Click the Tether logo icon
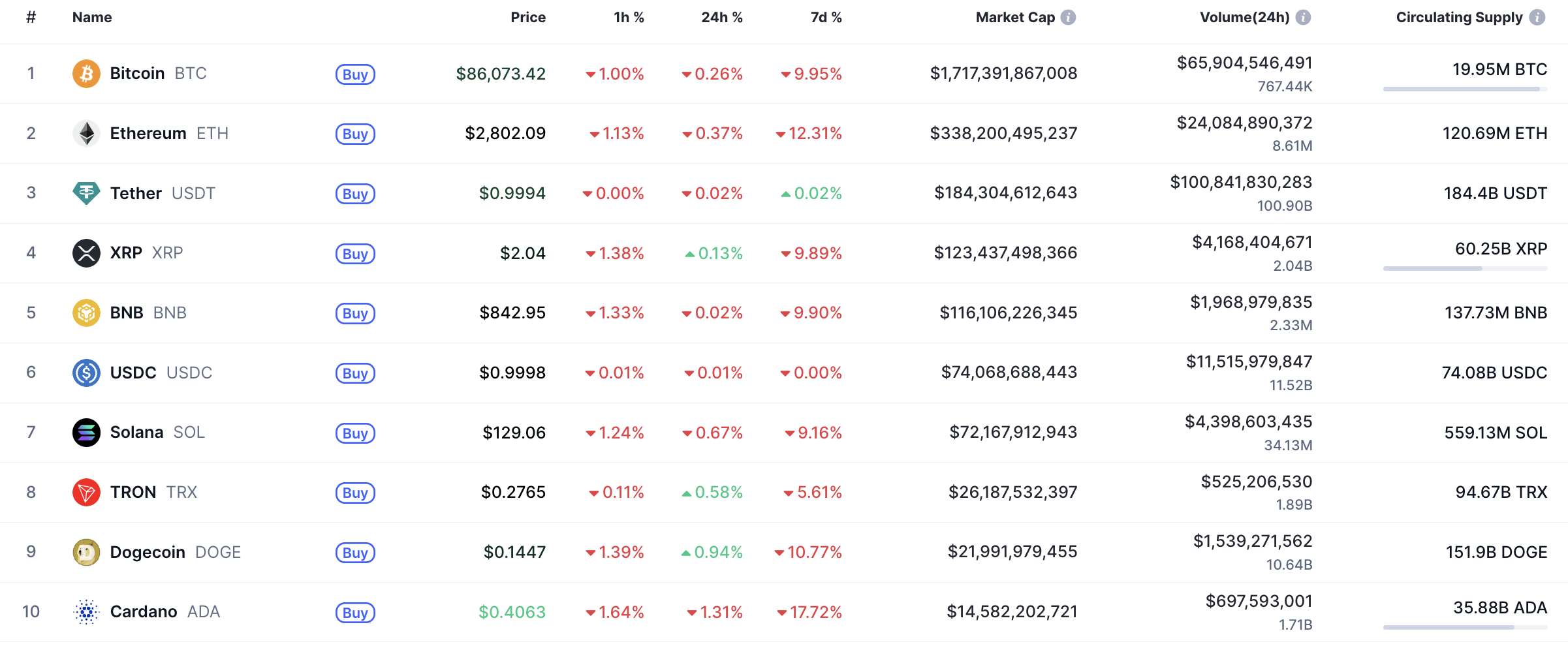Viewport: 1568px width, 646px height. click(86, 193)
